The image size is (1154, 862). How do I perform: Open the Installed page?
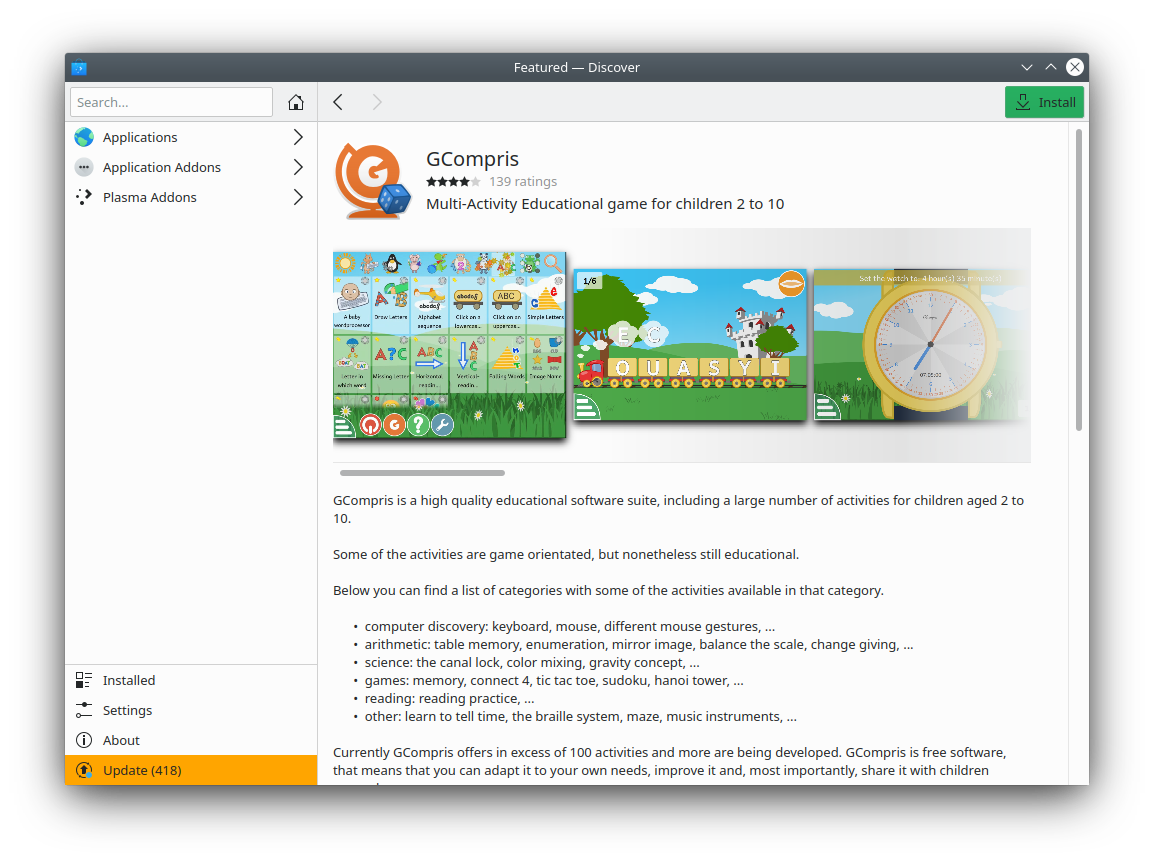tap(191, 680)
